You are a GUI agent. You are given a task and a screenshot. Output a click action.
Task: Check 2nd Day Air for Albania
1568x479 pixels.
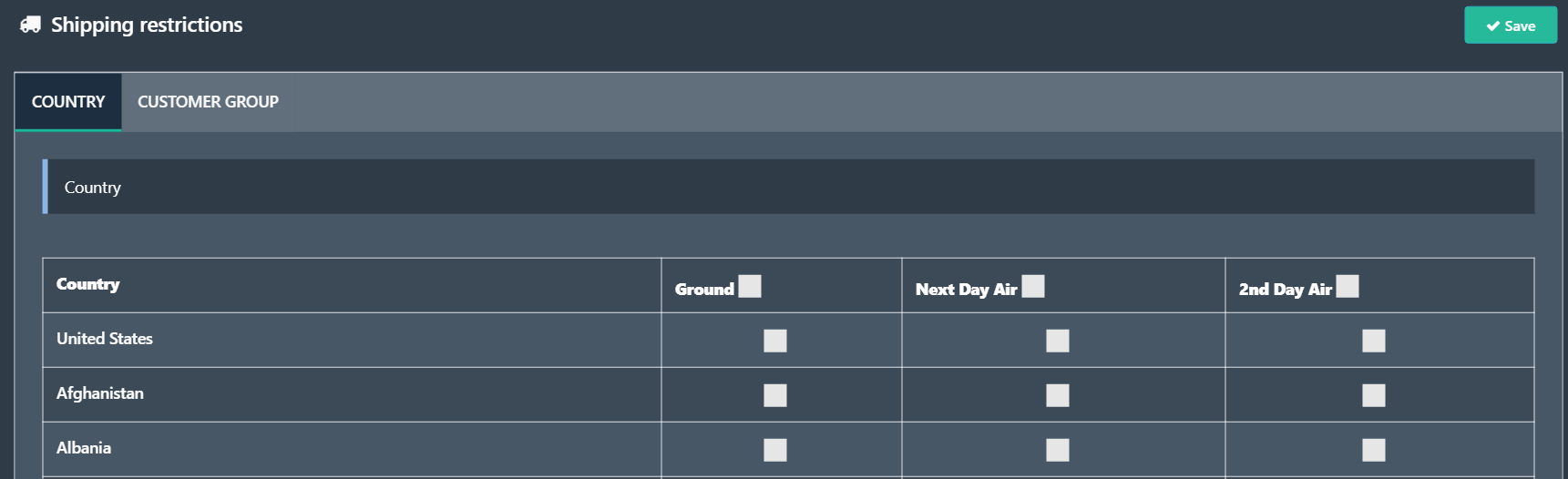pos(1374,450)
